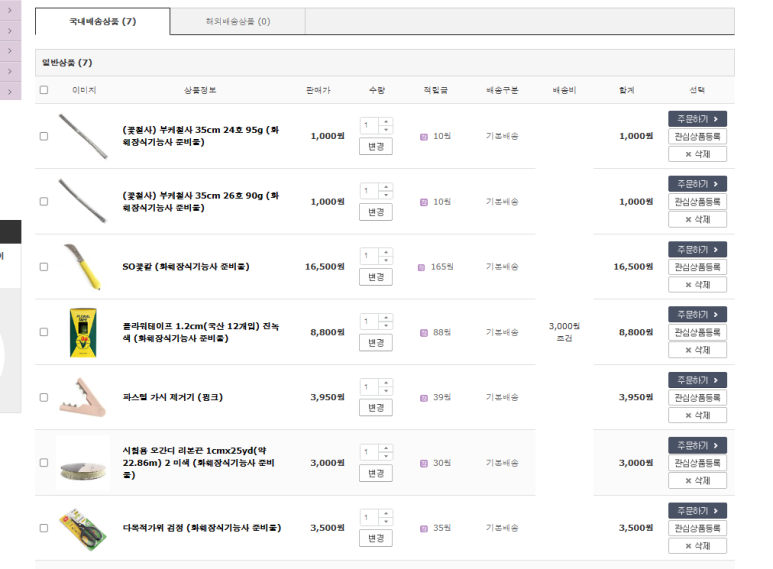
Task: Increase quantity for 부케철사 24호 item
Action: coord(386,122)
